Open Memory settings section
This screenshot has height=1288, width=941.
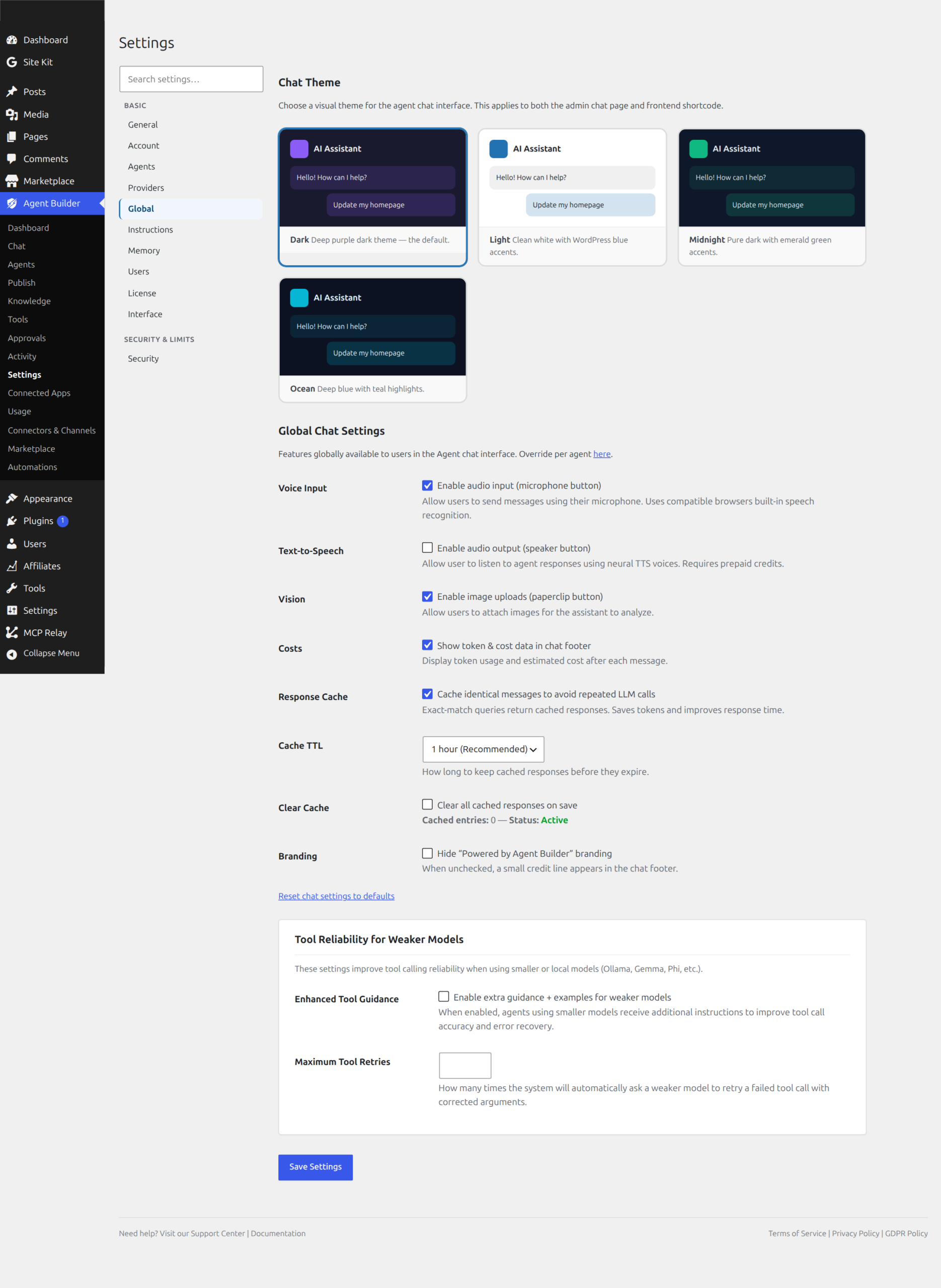click(191, 251)
